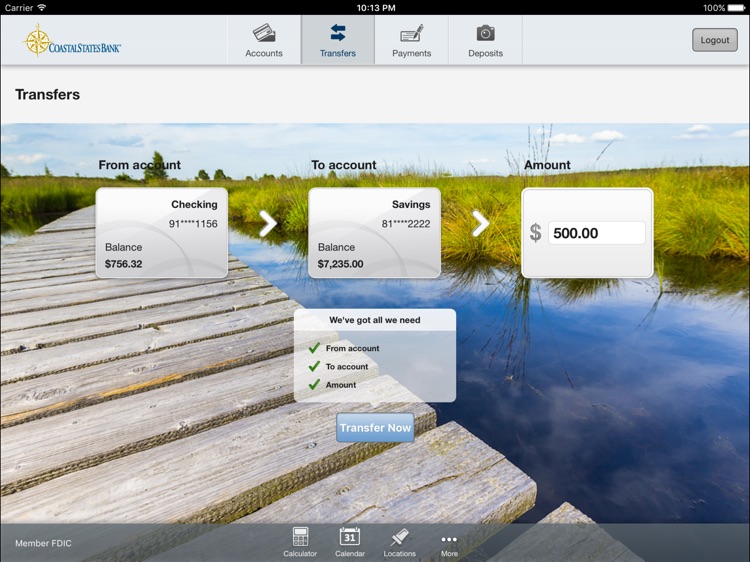The height and width of the screenshot is (562, 750).
Task: Open the More menu
Action: 449,545
